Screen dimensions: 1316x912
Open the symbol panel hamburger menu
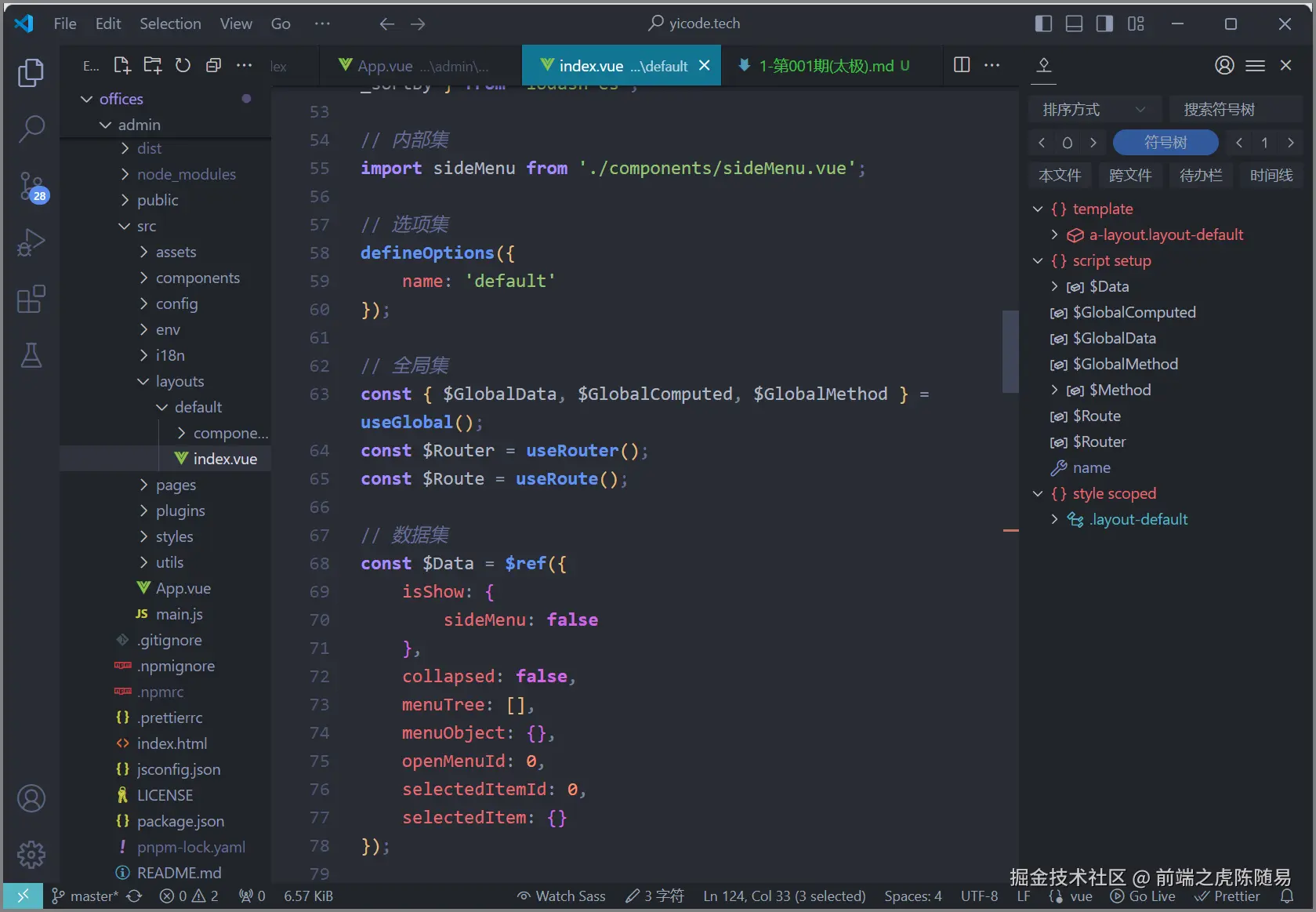tap(1255, 65)
